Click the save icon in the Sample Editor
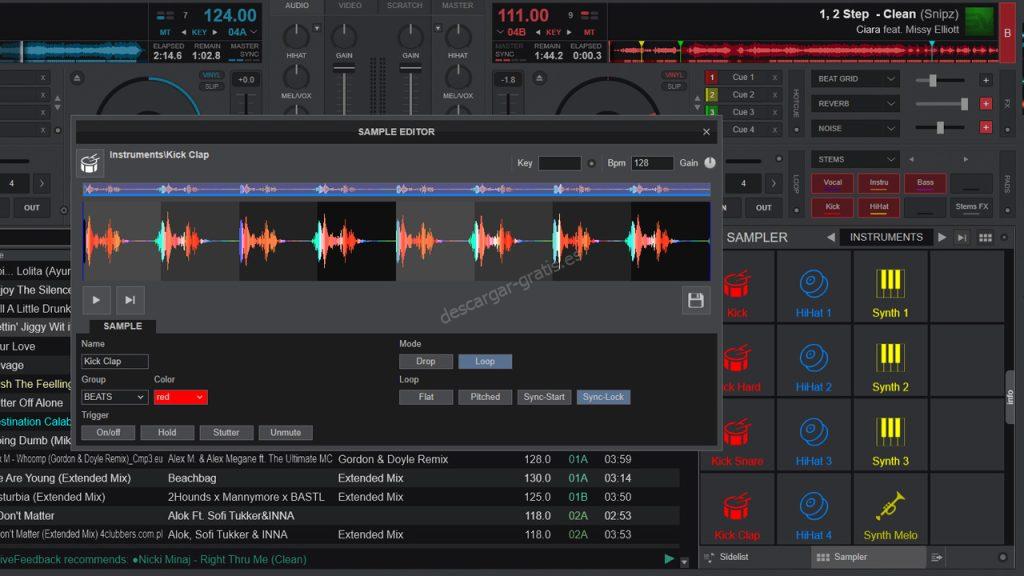The width and height of the screenshot is (1024, 576). (696, 300)
